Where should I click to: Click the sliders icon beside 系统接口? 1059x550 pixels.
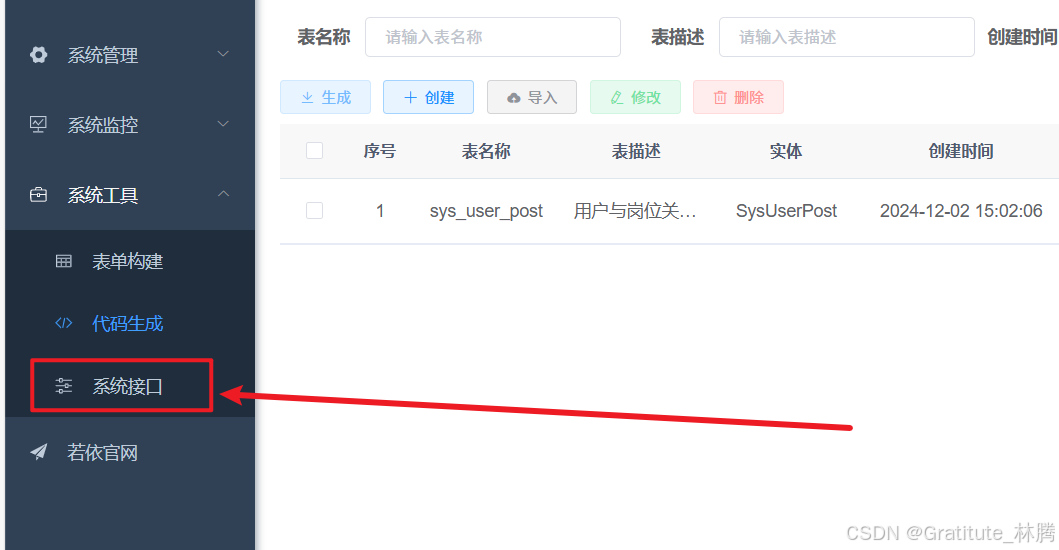pos(63,386)
